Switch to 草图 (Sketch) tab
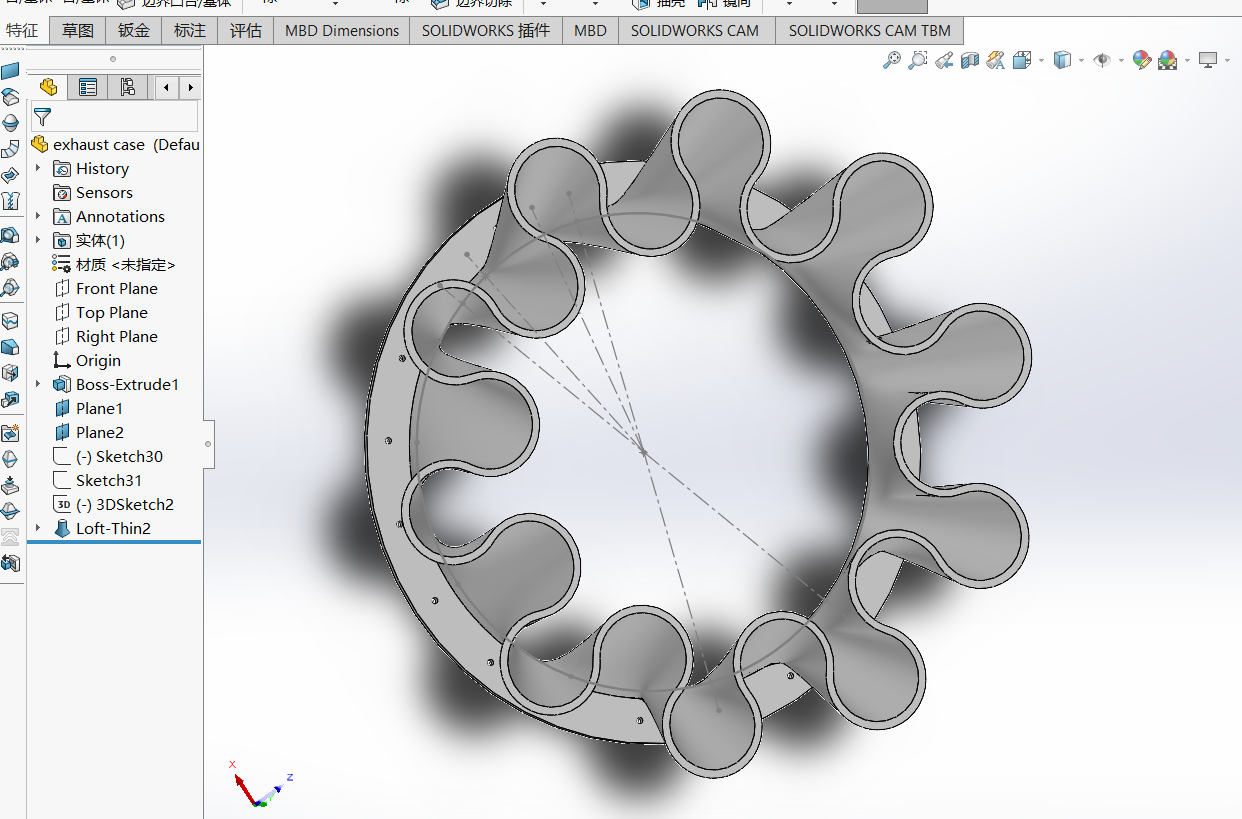 tap(77, 31)
